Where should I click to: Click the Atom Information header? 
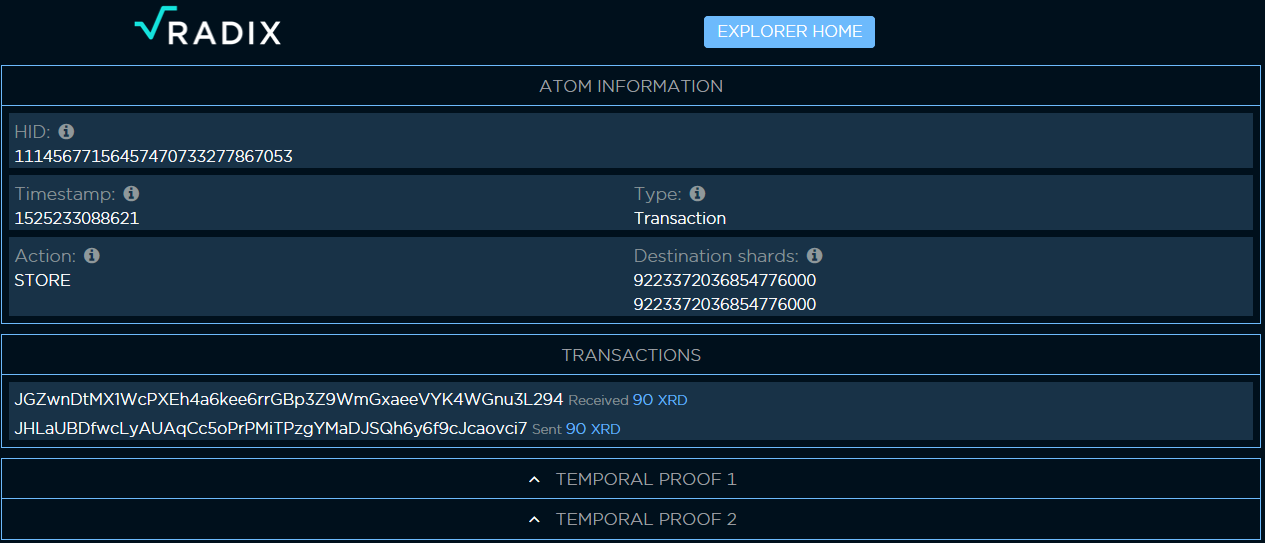[x=631, y=86]
